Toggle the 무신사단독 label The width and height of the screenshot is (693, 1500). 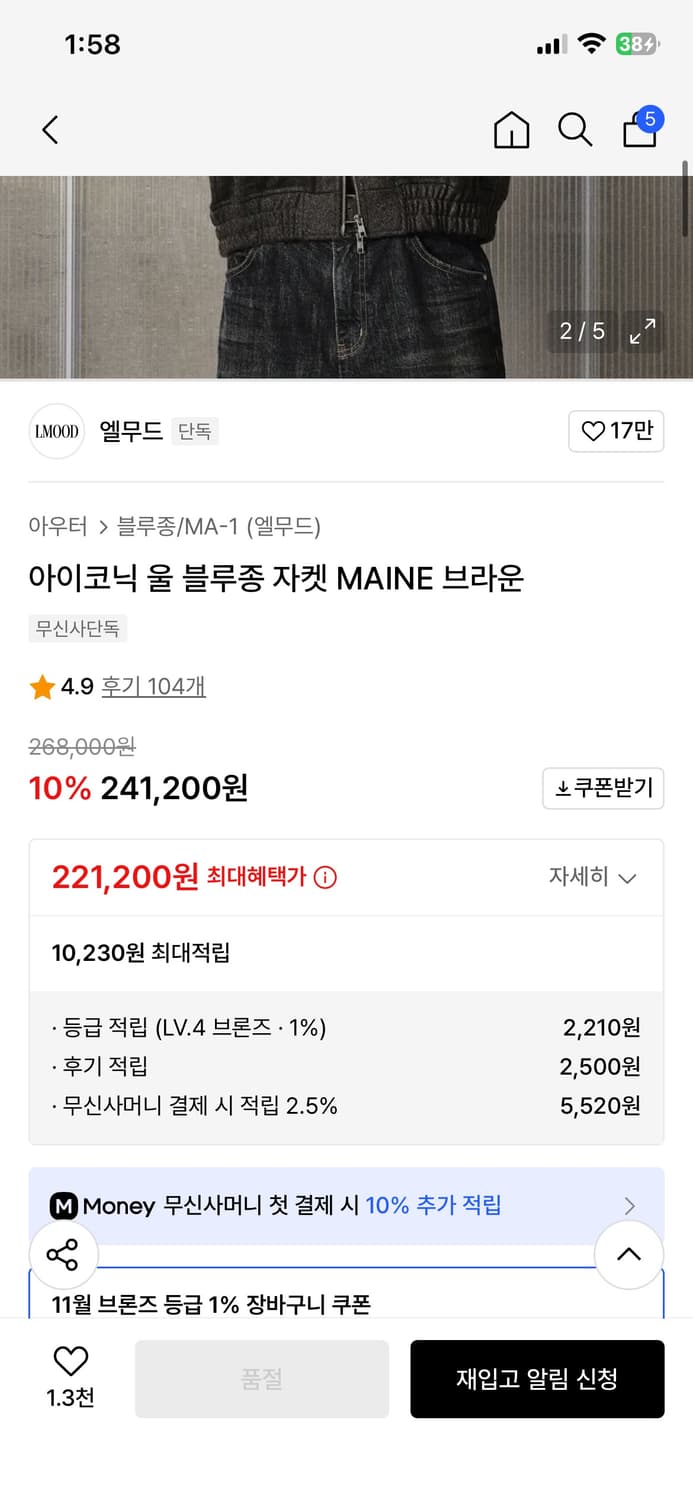[x=77, y=629]
